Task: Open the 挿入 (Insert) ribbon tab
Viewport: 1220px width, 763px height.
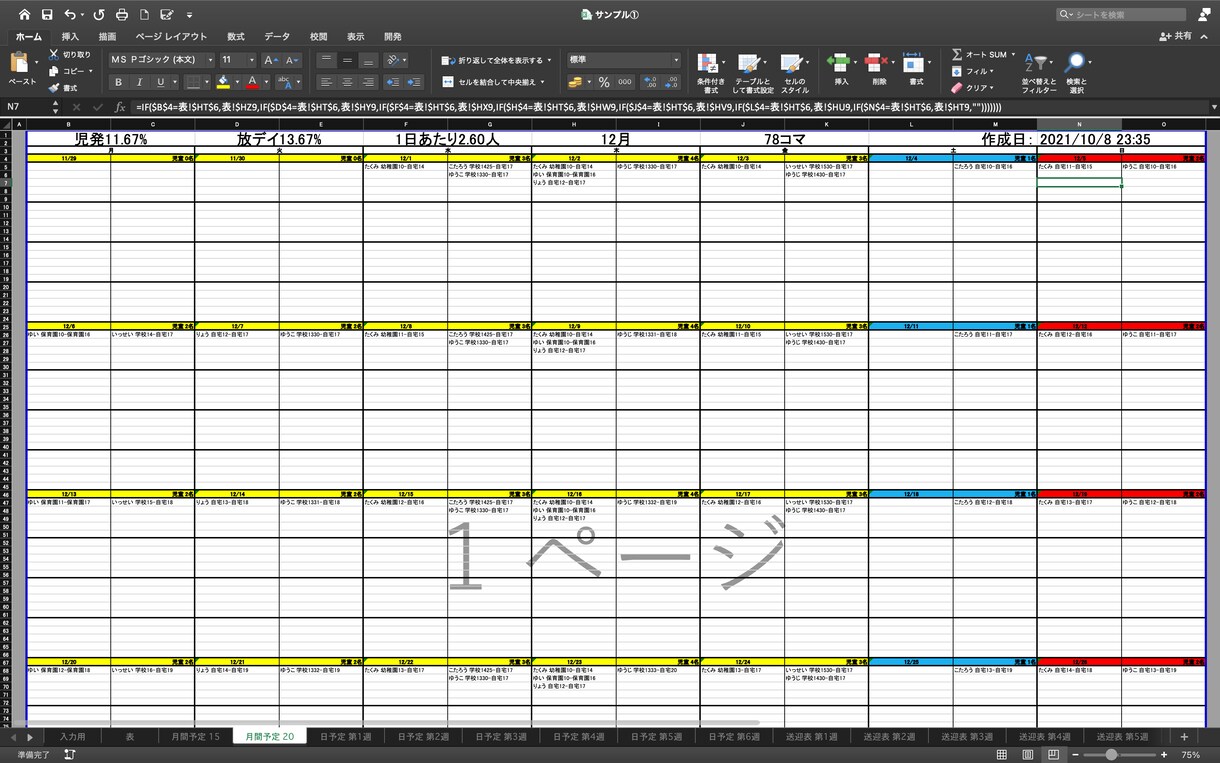Action: pos(70,37)
